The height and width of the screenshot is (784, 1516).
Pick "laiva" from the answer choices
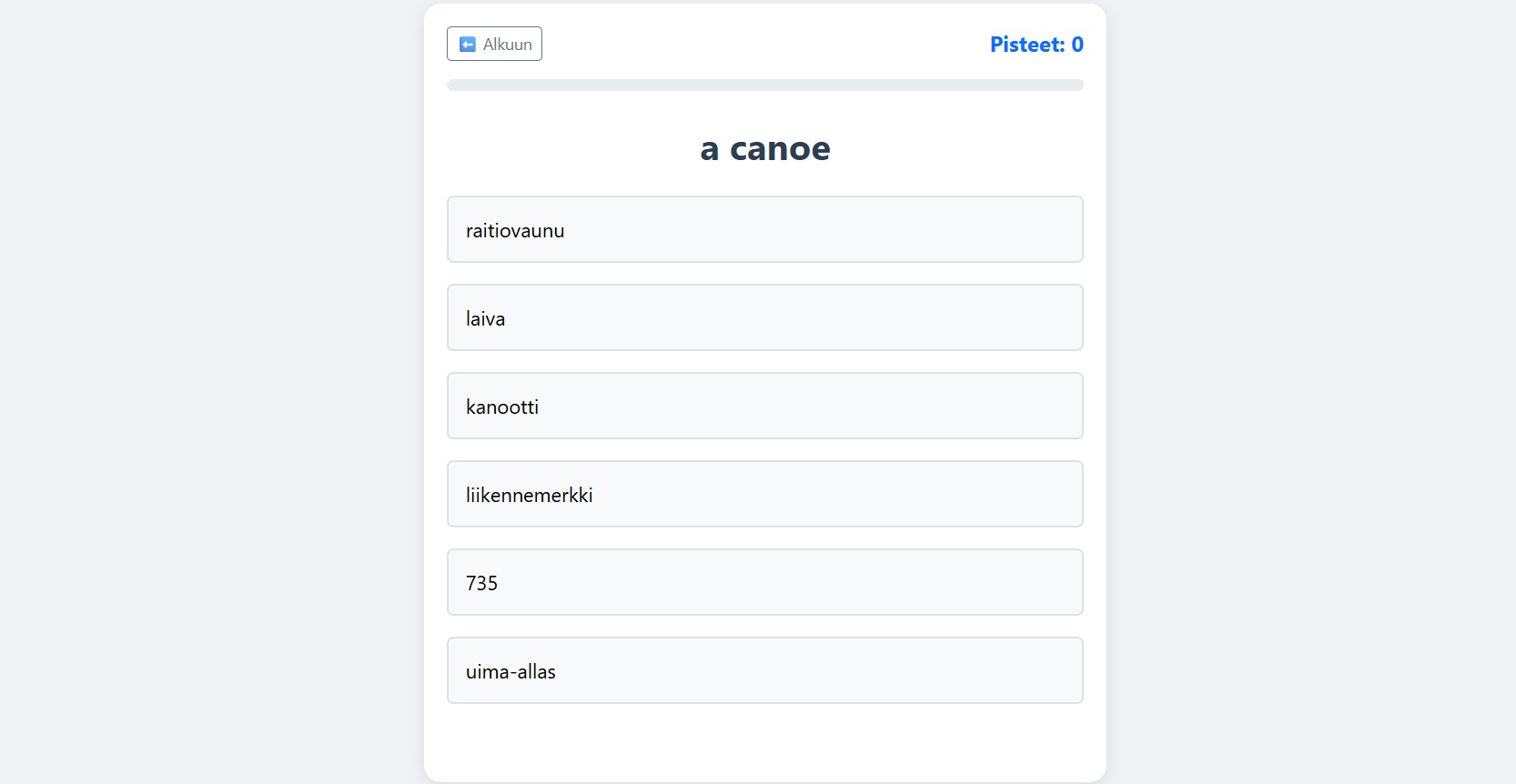pos(764,317)
